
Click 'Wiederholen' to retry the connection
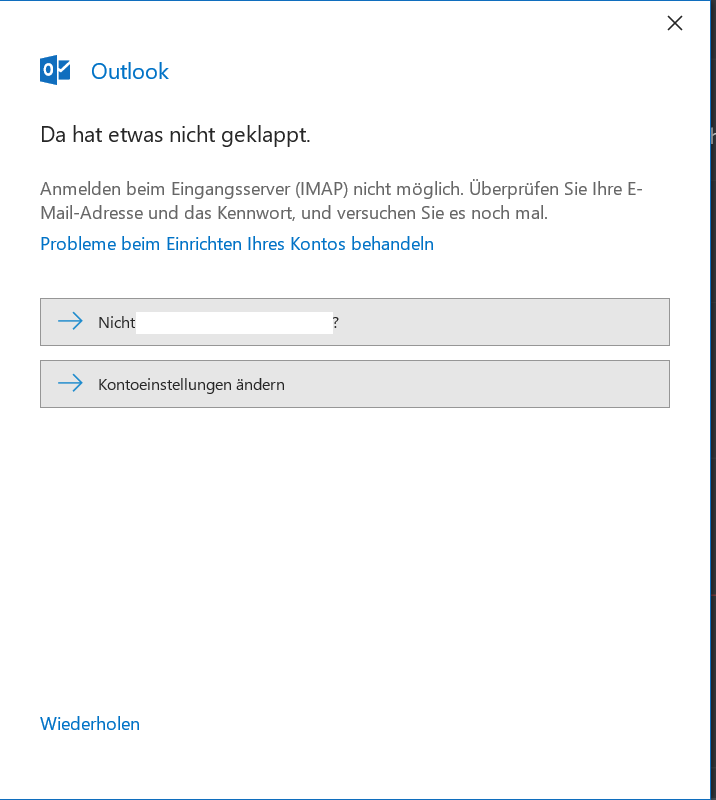(89, 723)
